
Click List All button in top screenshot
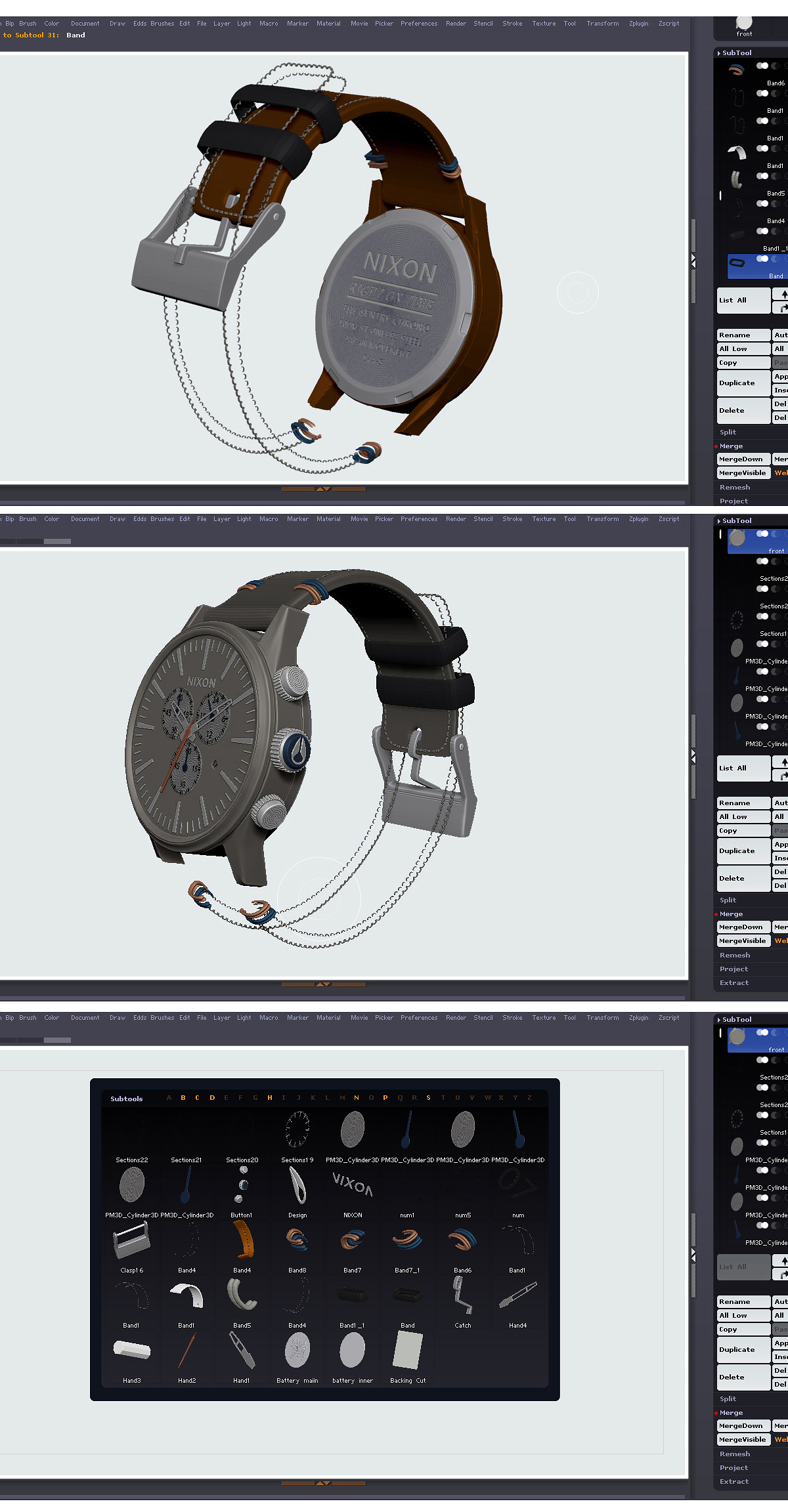coord(743,300)
